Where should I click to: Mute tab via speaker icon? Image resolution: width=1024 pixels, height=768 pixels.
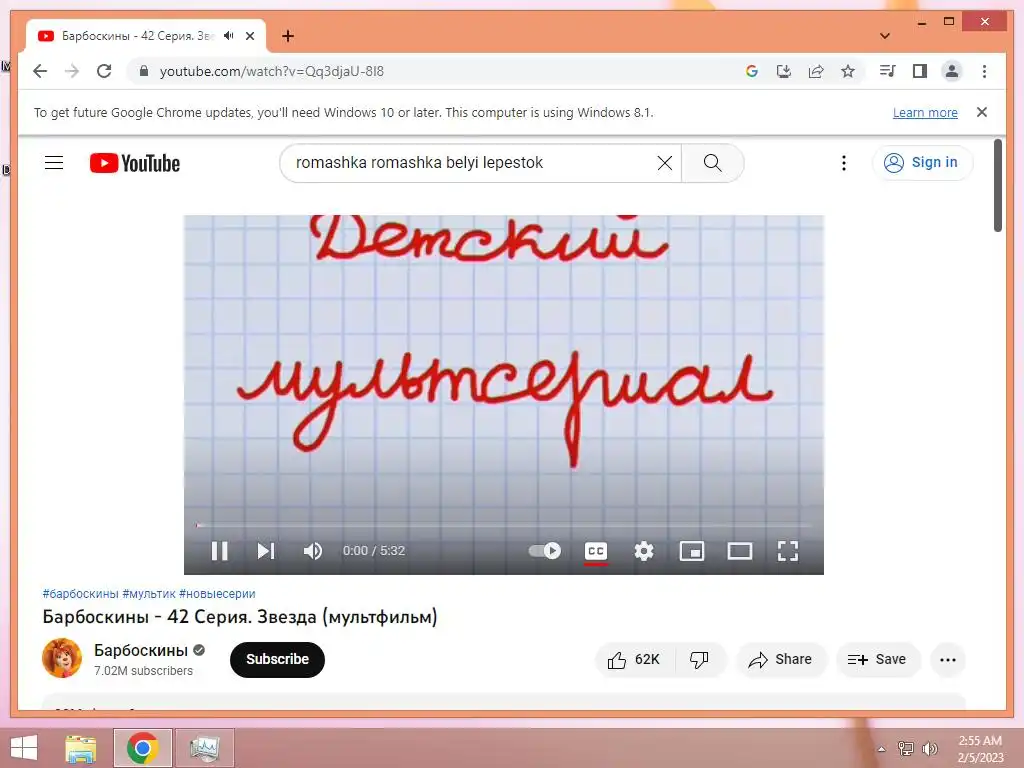point(229,36)
